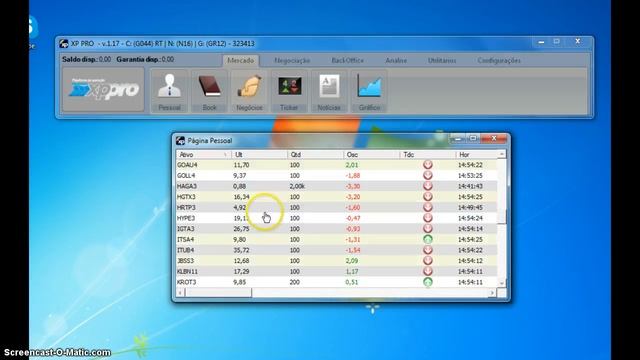The height and width of the screenshot is (360, 640).
Task: Open the Book tool
Action: pyautogui.click(x=209, y=91)
